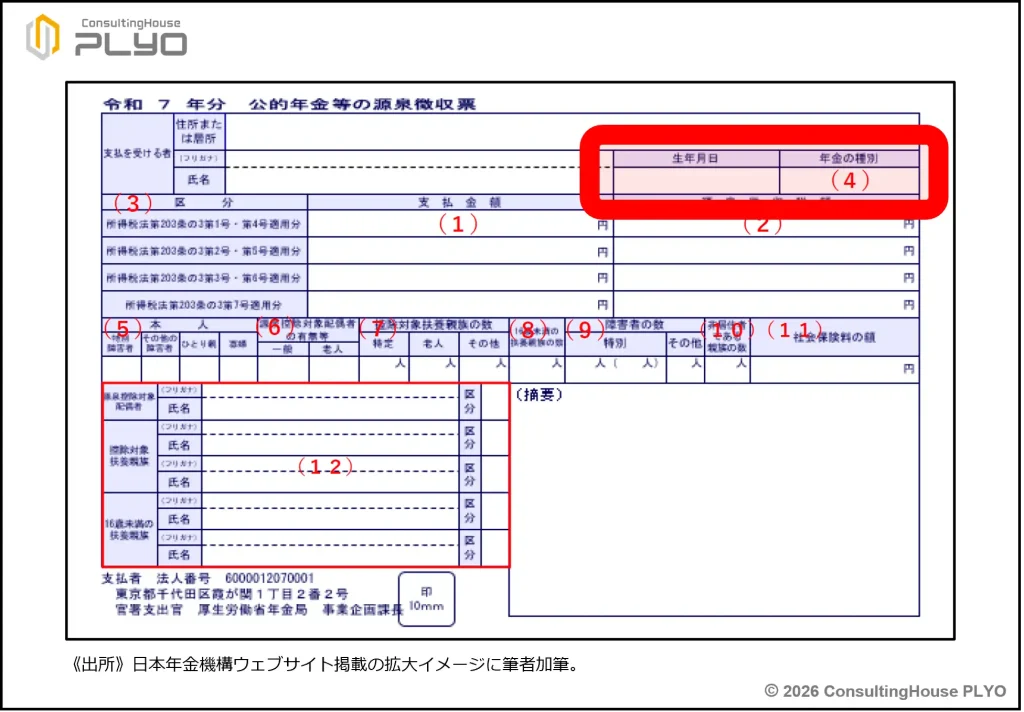Select the 生年月日 header cell

pyautogui.click(x=696, y=158)
